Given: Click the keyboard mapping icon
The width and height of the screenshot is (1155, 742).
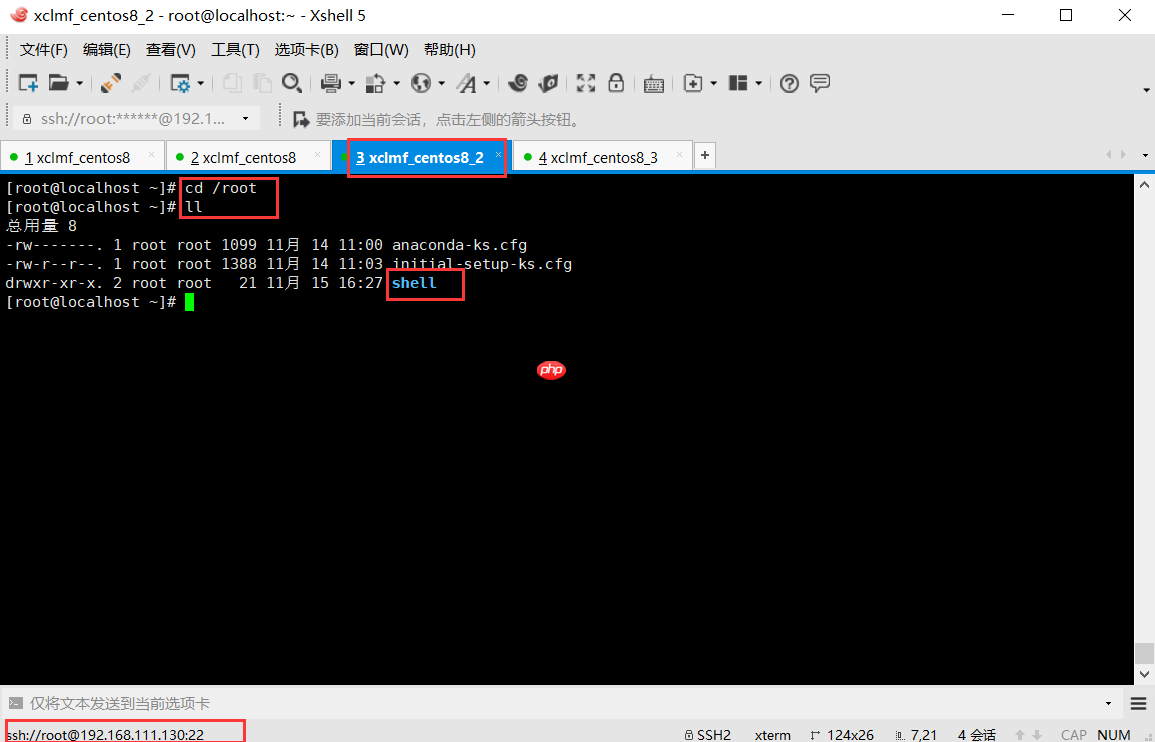Looking at the screenshot, I should coord(653,84).
